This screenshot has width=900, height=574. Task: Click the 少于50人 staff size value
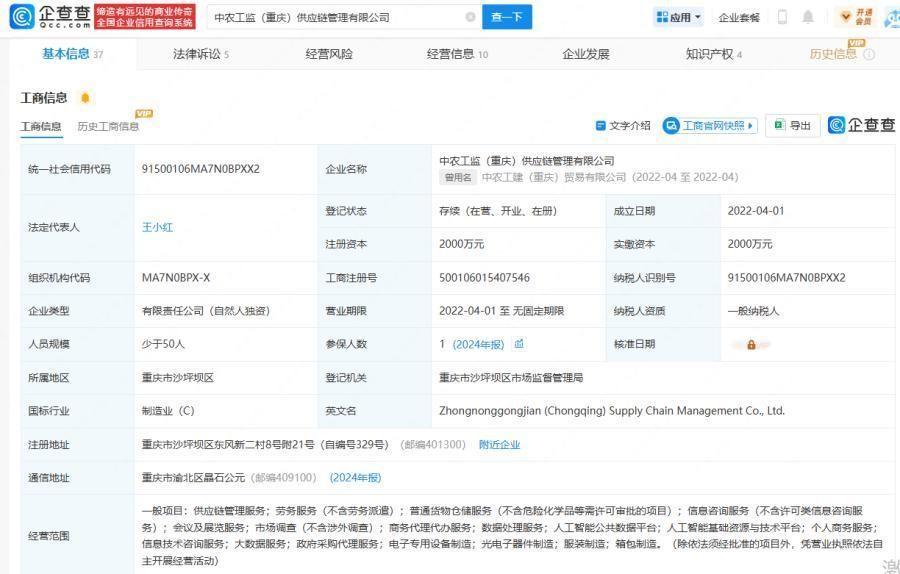point(164,344)
